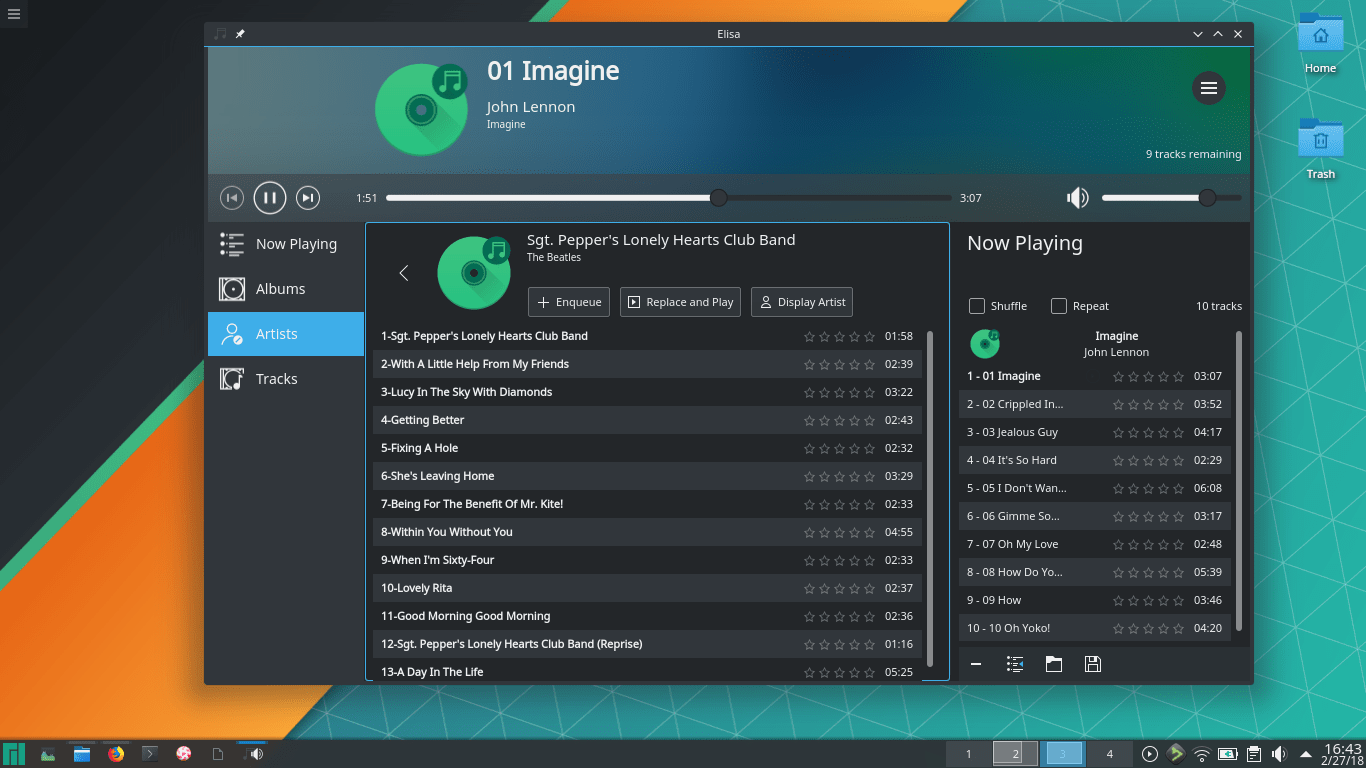
Task: Launch Firefox from the taskbar
Action: pyautogui.click(x=116, y=754)
